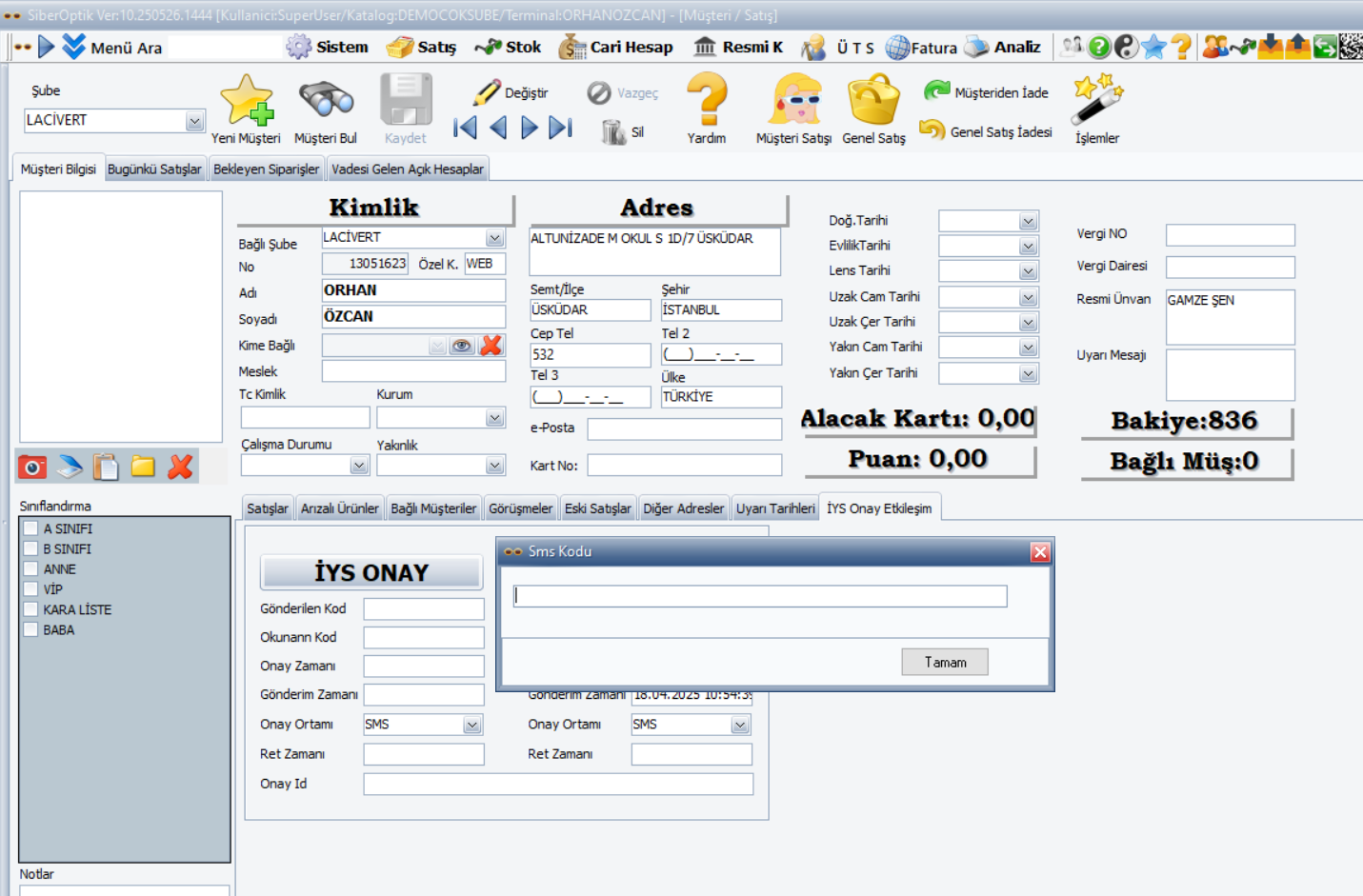
Task: Open the Fatura menu
Action: 921,47
